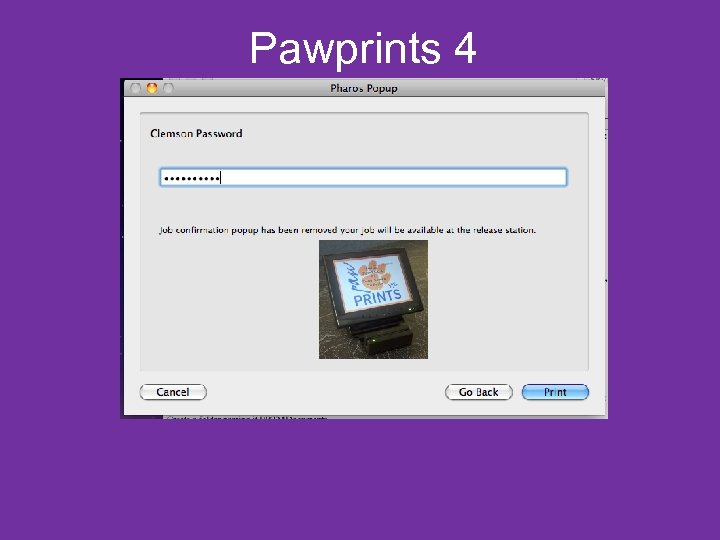Viewport: 720px width, 540px height.
Task: Minimize the popup using the orange button
Action: tap(152, 88)
